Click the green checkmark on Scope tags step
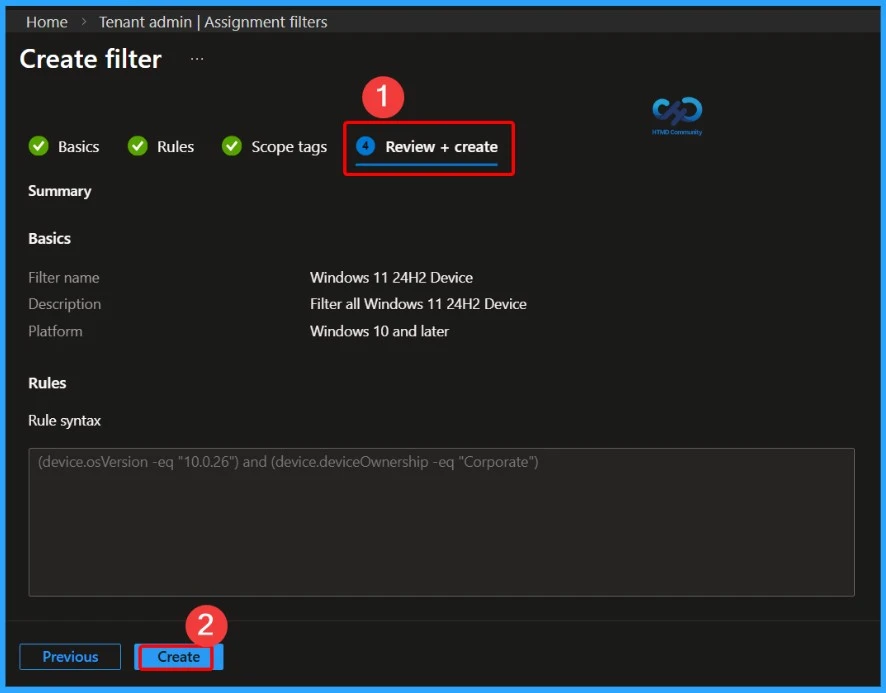Screen dimensions: 886x693 point(231,146)
